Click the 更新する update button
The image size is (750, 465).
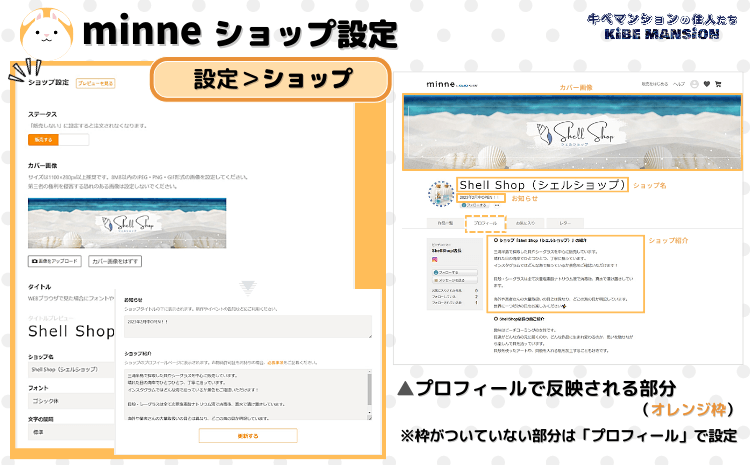[x=248, y=436]
